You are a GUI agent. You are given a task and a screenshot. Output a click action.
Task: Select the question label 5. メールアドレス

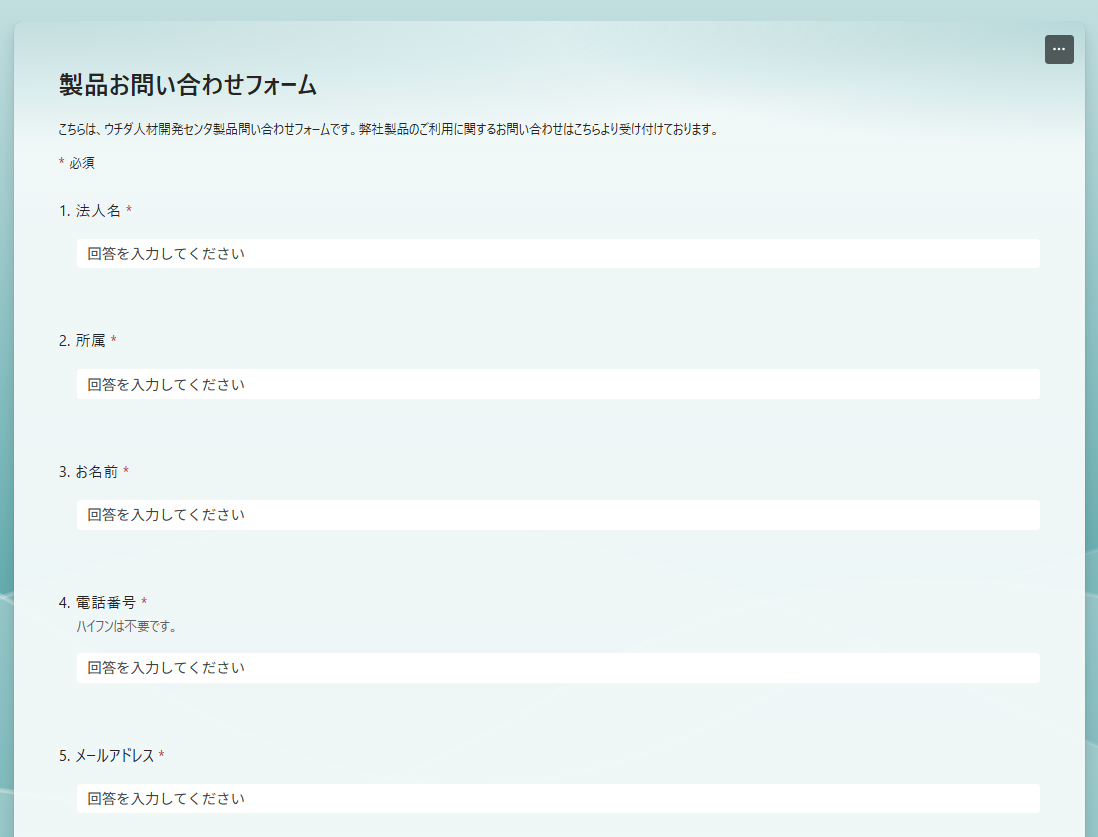(106, 756)
